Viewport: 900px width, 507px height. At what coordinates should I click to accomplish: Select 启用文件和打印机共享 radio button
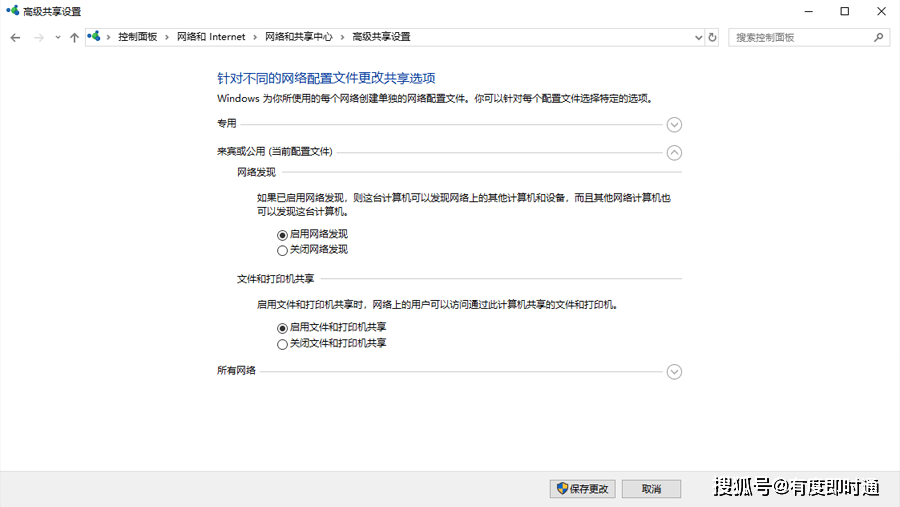pos(282,328)
